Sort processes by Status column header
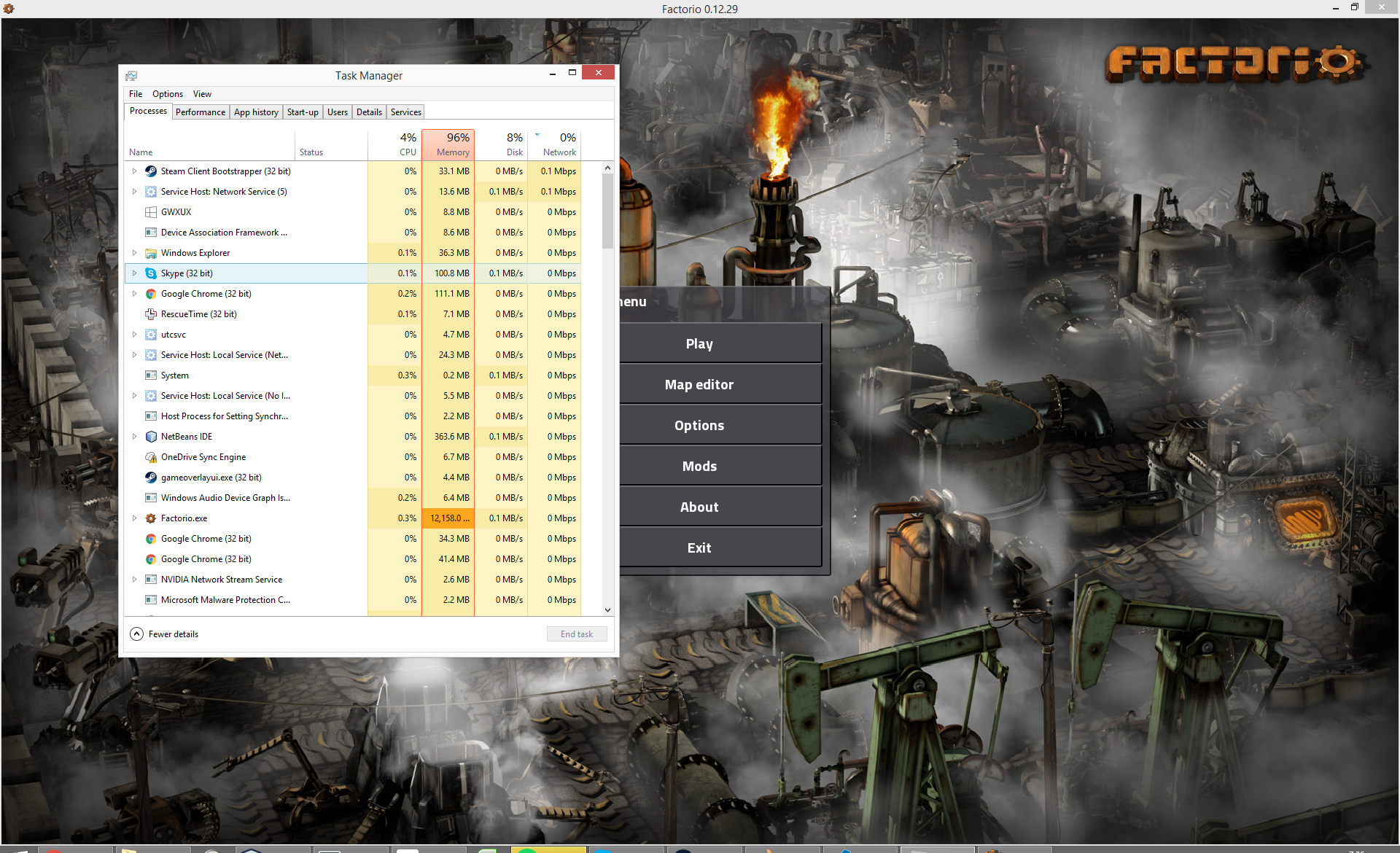Screen dimensions: 1400x853 pos(331,144)
